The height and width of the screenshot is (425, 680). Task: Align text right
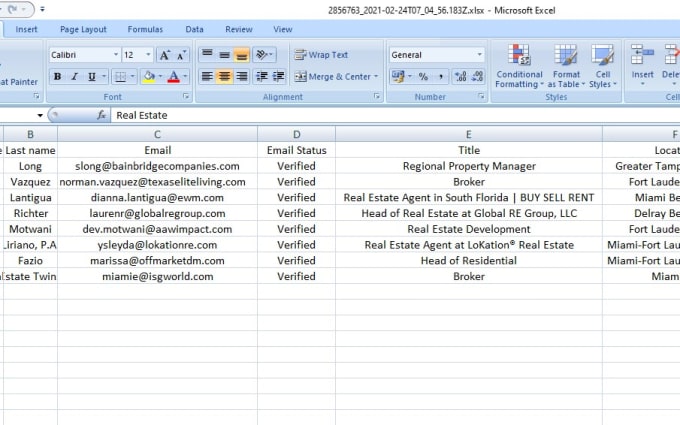point(242,77)
